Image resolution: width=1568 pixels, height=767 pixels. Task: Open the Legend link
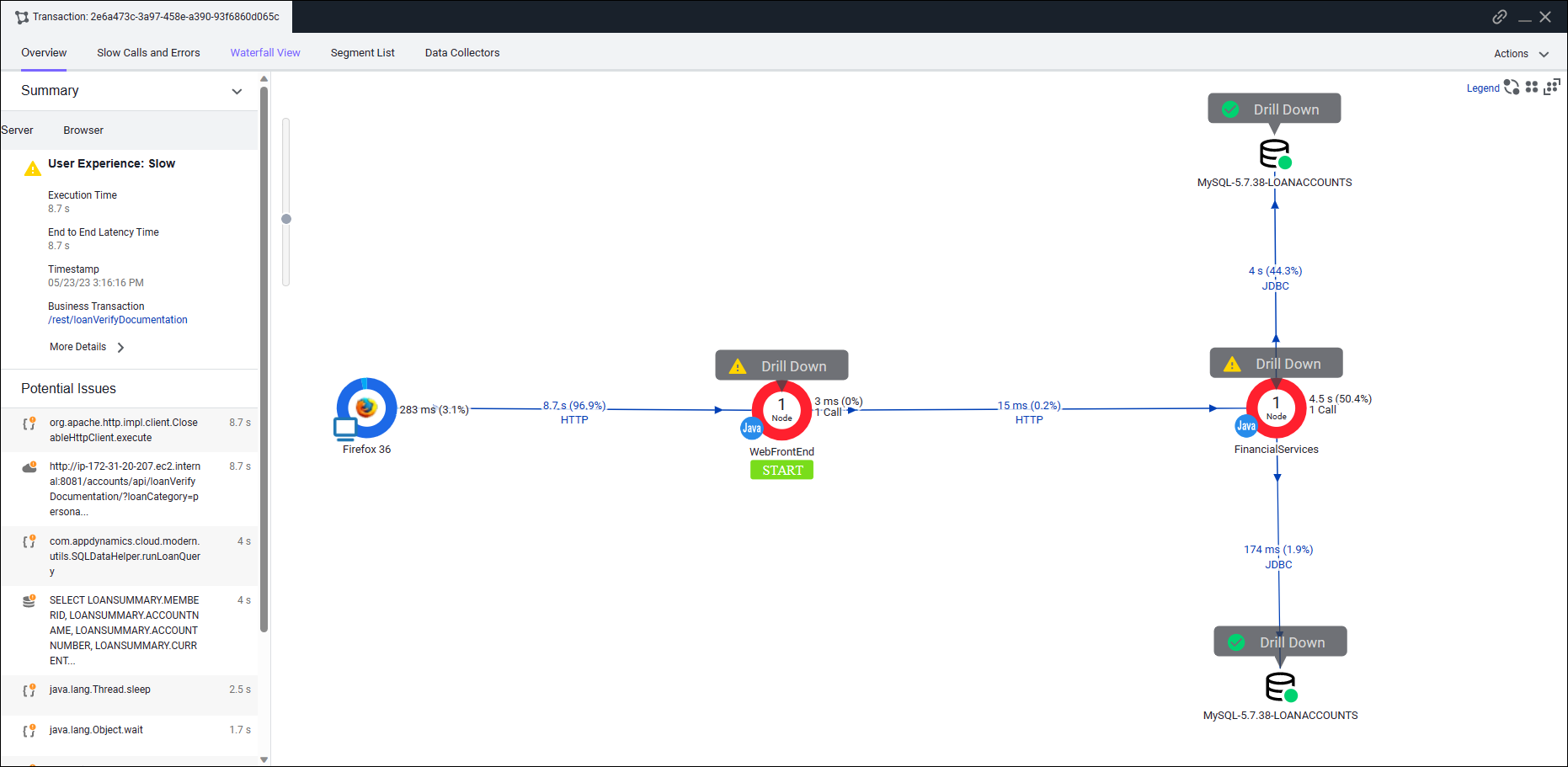pos(1482,88)
